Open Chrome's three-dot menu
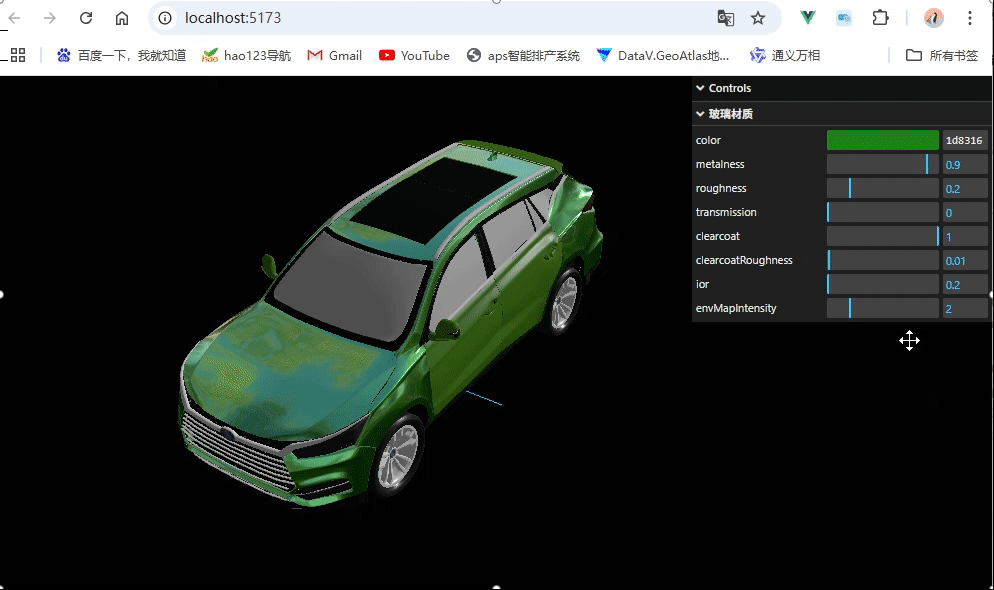 click(971, 17)
